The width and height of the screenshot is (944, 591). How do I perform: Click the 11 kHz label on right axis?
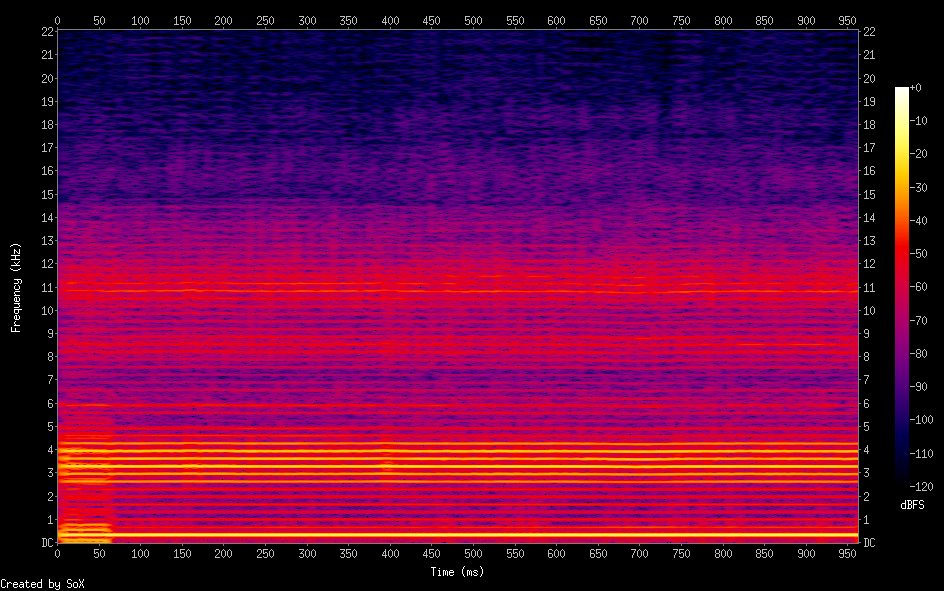click(870, 288)
